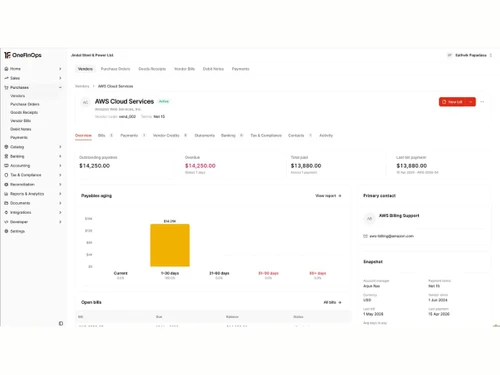
Task: Click the Reports & Analytics chart icon
Action: 6,194
